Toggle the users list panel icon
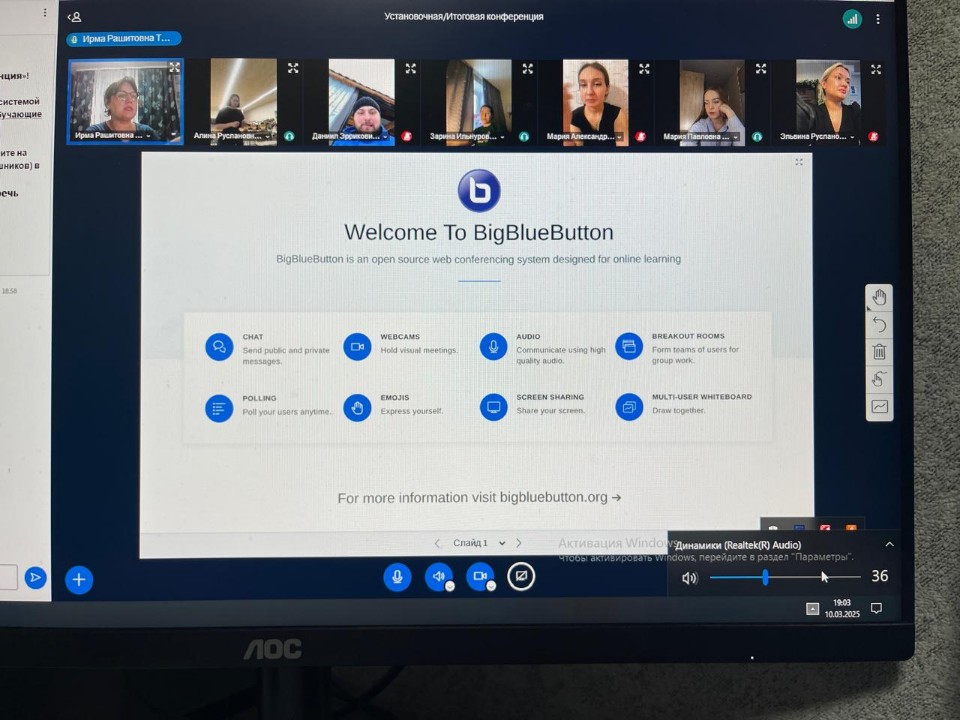This screenshot has width=960, height=720. click(74, 17)
